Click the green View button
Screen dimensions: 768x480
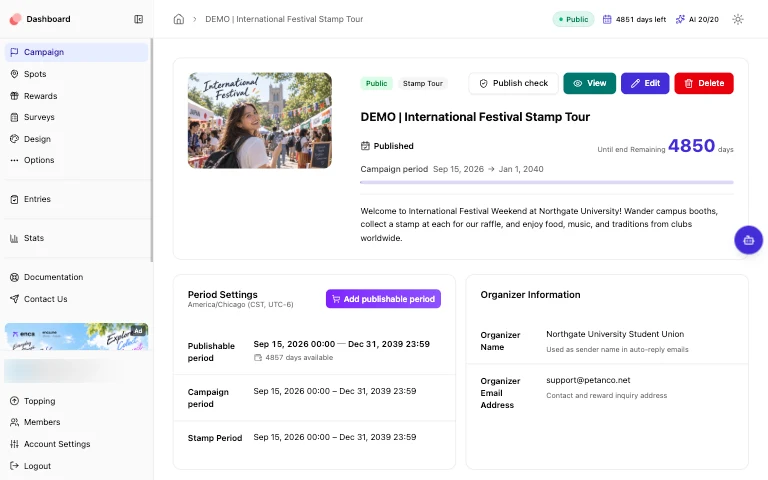point(589,83)
